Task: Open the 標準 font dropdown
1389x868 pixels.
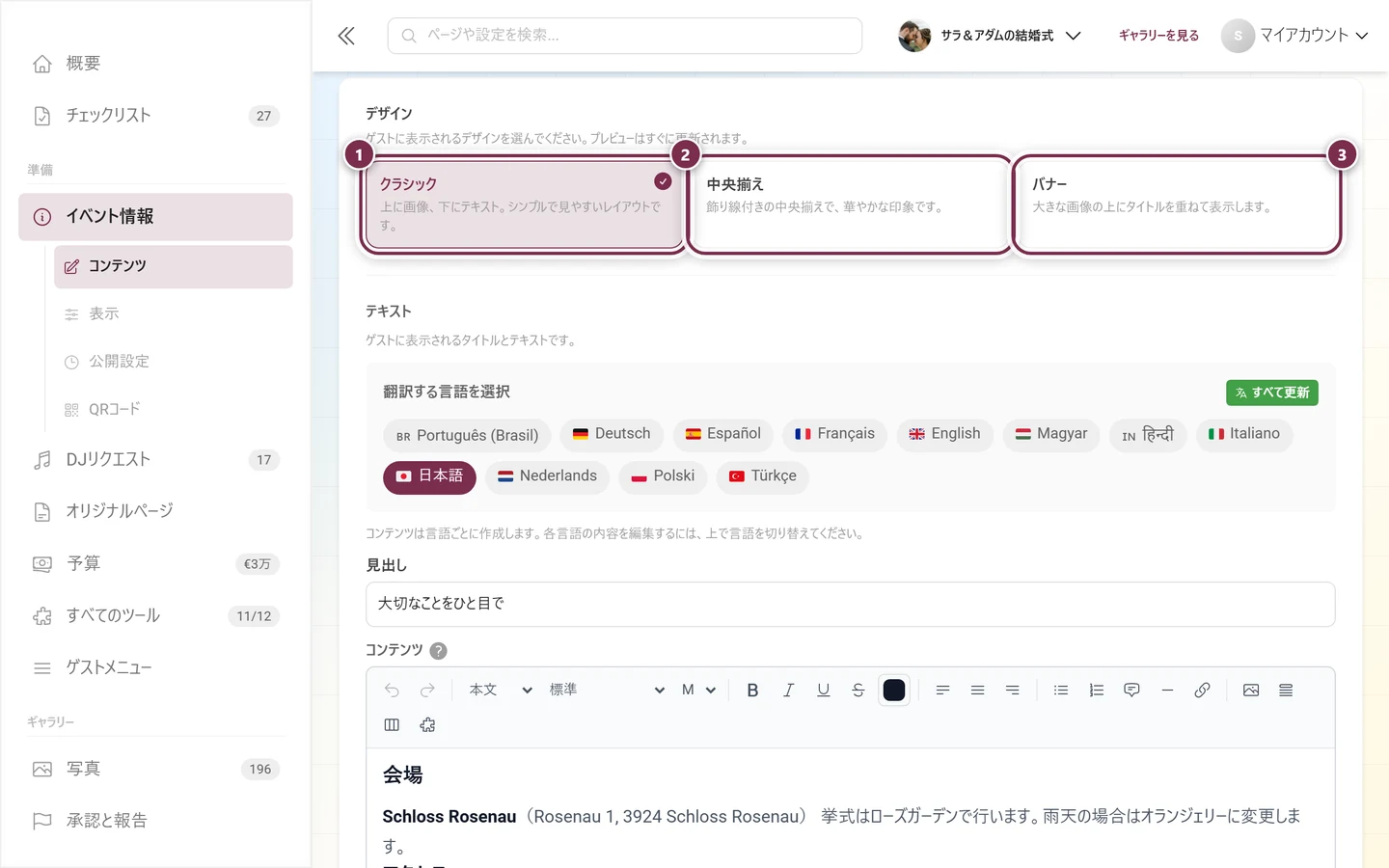Action: pos(607,690)
